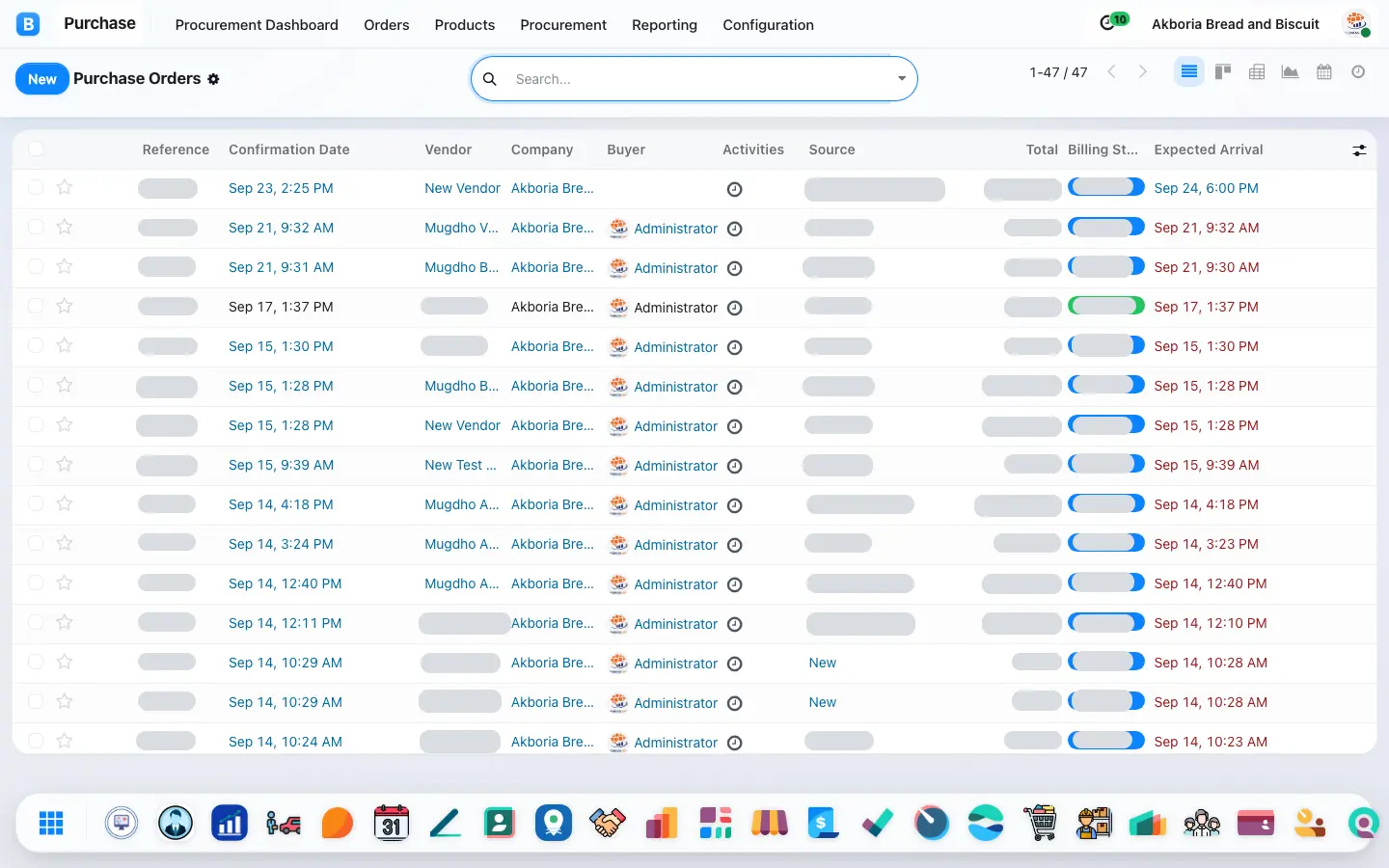Go to the Procurement Dashboard
Viewport: 1389px width, 868px height.
coord(257,25)
